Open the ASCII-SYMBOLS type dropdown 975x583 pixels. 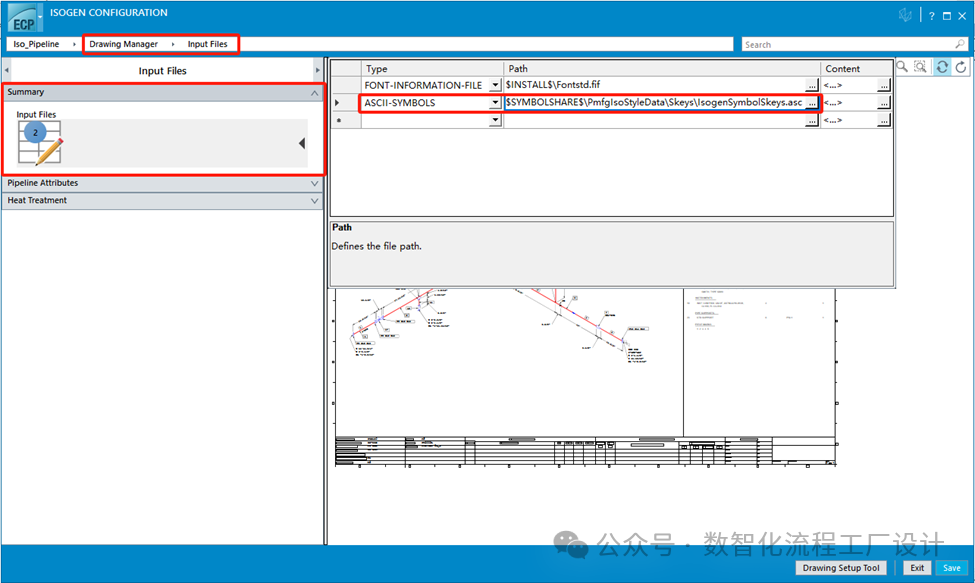(495, 103)
